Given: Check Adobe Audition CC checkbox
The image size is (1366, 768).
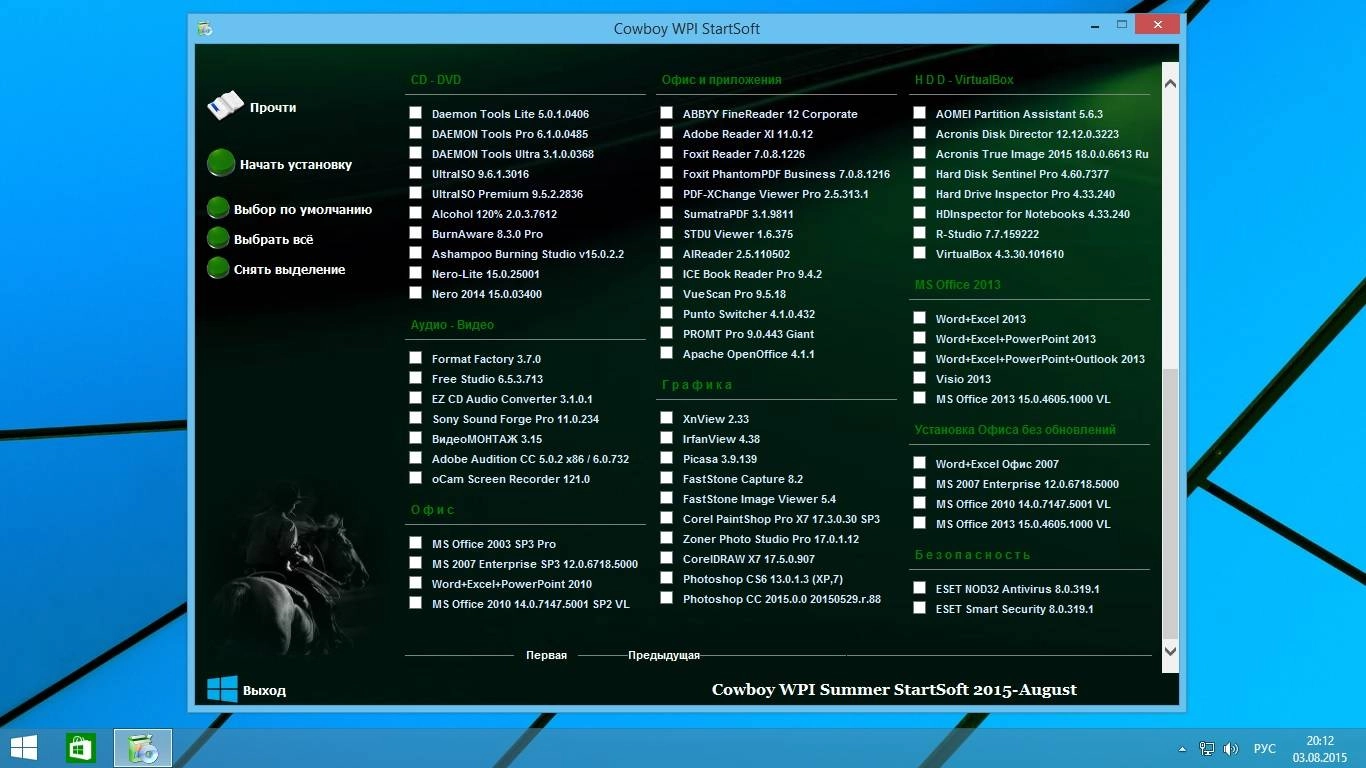Looking at the screenshot, I should [415, 458].
